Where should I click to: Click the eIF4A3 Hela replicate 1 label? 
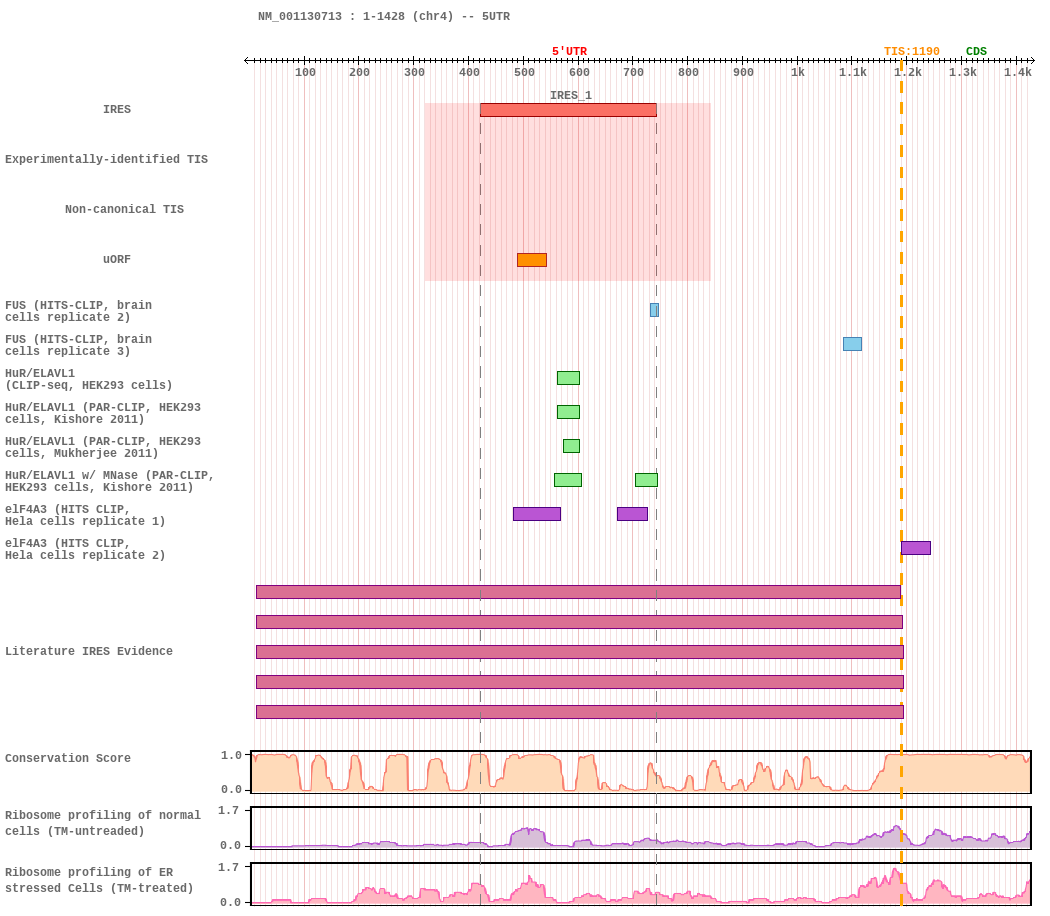[x=85, y=516]
